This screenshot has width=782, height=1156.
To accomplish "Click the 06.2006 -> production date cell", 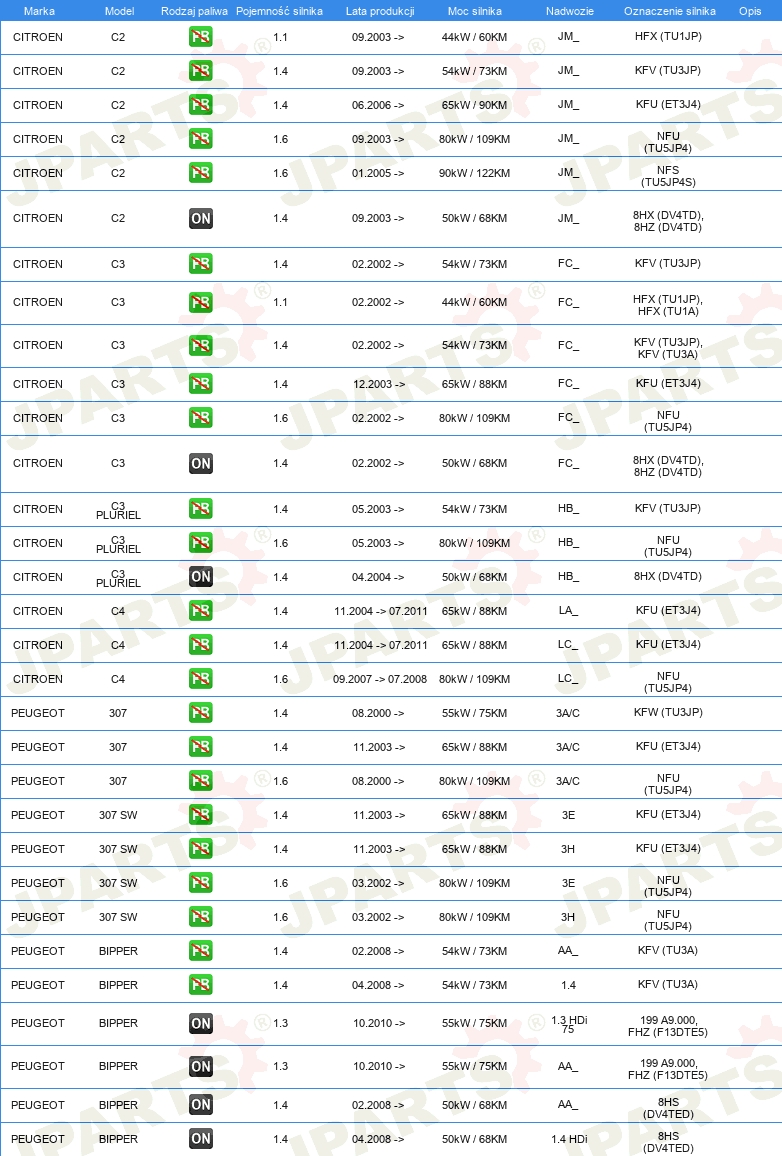I will click(x=378, y=105).
